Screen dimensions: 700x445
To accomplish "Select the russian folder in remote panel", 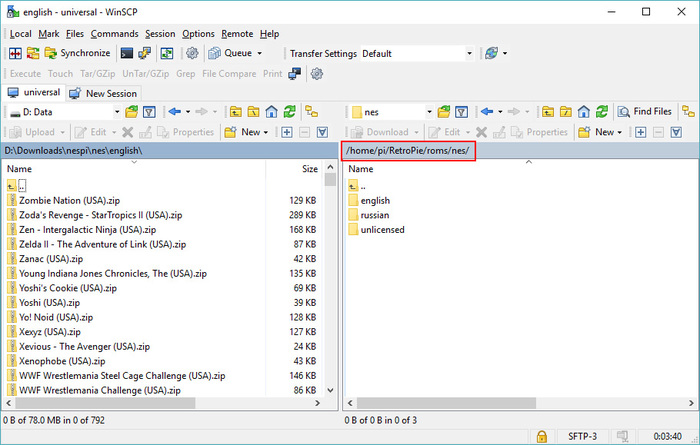I will [375, 214].
